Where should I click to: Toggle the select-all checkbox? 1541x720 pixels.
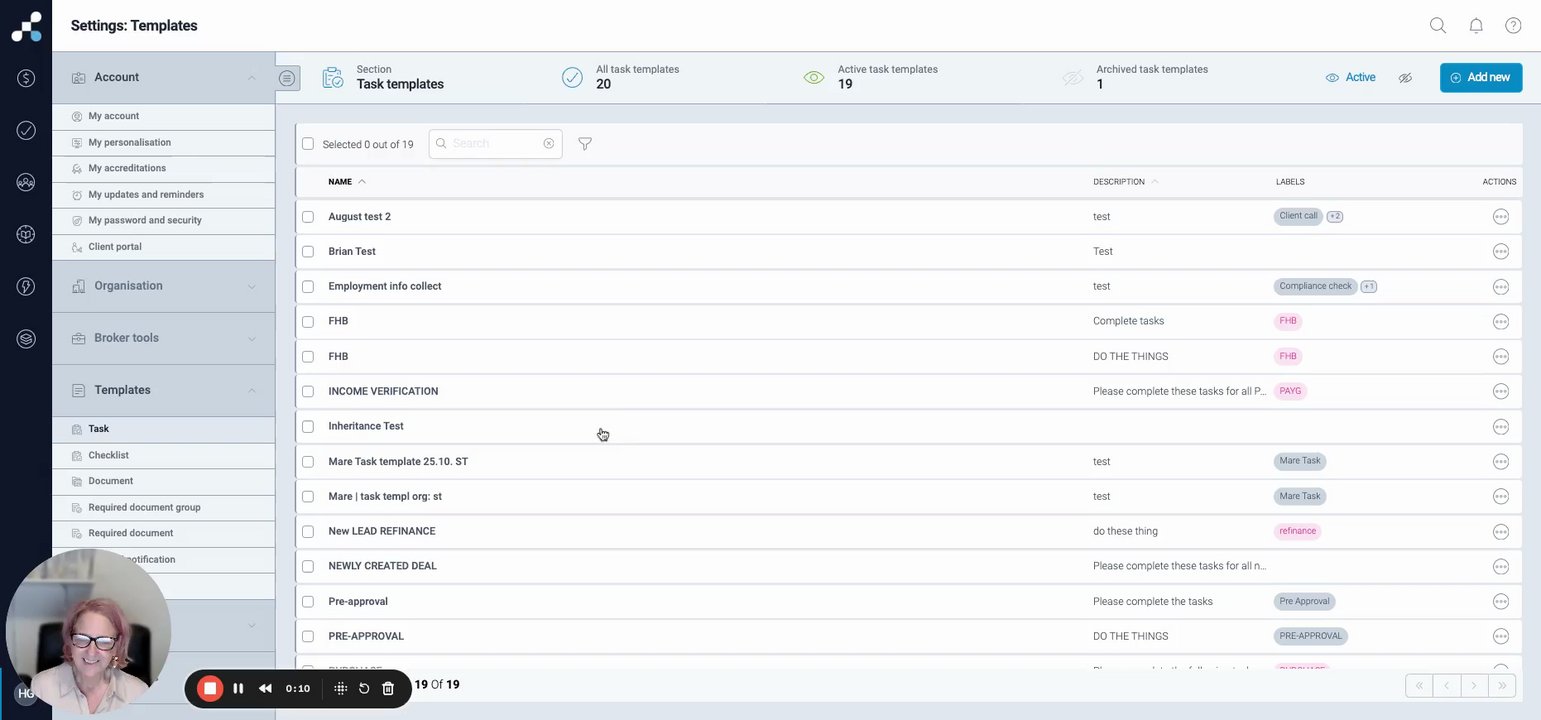pos(308,144)
